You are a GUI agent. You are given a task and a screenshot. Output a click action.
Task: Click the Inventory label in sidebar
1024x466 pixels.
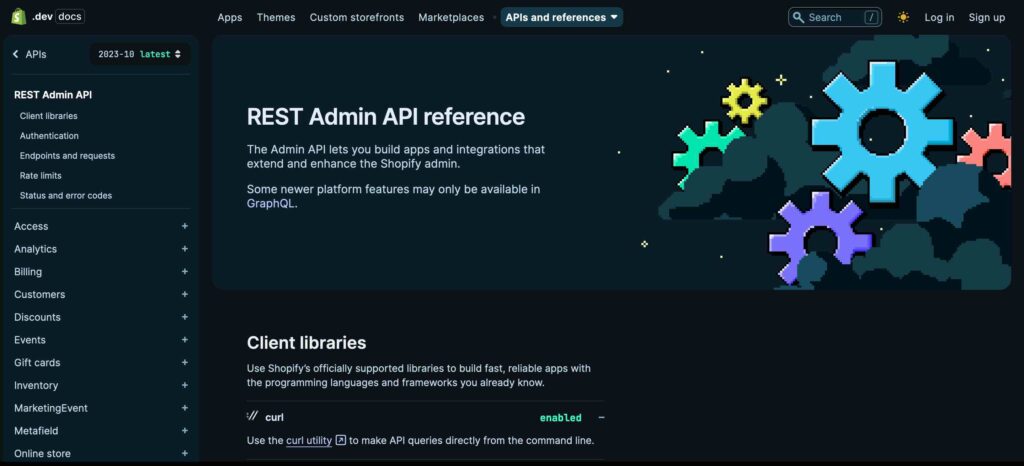tap(36, 385)
